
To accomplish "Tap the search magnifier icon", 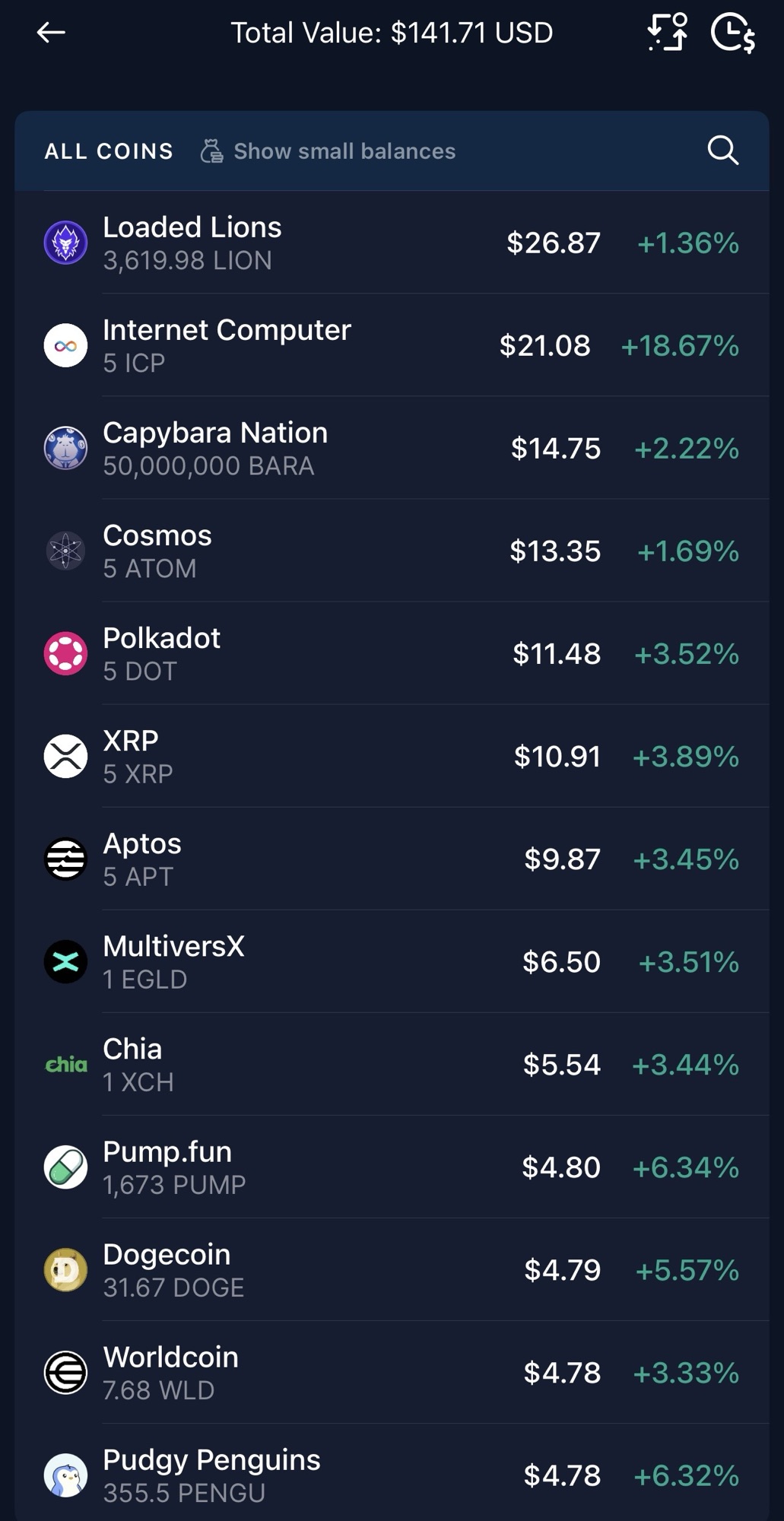I will 722,151.
